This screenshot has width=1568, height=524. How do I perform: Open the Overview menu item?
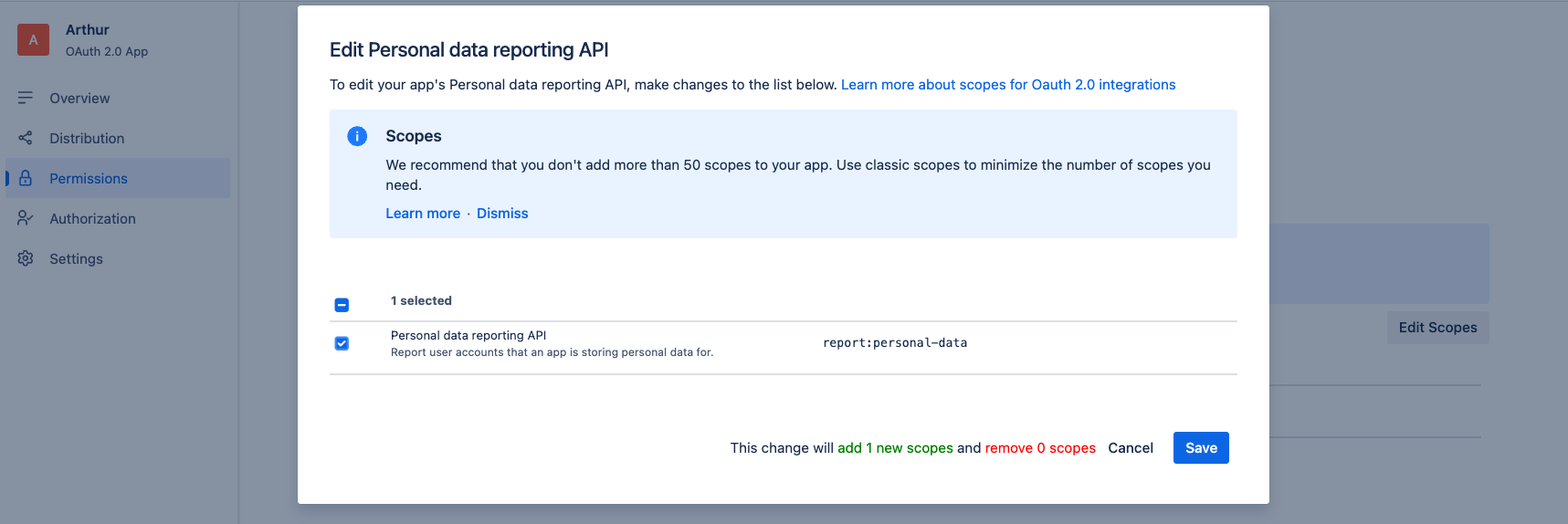point(79,99)
